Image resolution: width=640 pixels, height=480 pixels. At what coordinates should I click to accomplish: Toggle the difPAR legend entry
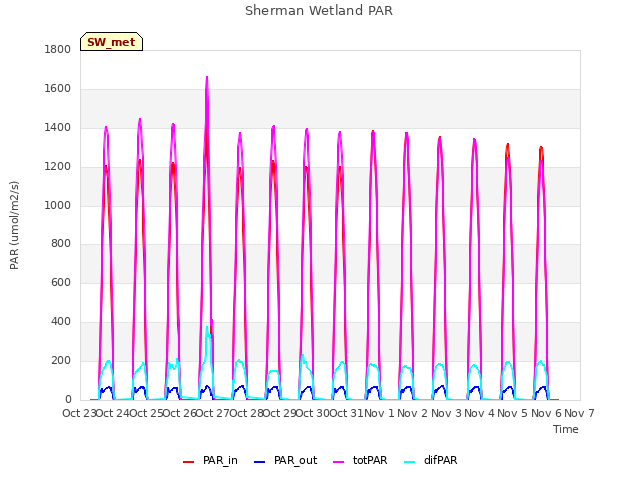click(431, 460)
